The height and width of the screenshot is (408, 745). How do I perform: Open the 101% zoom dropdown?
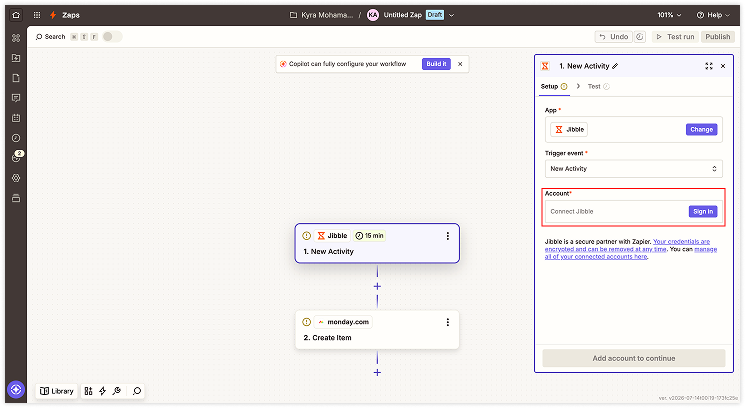pyautogui.click(x=669, y=15)
